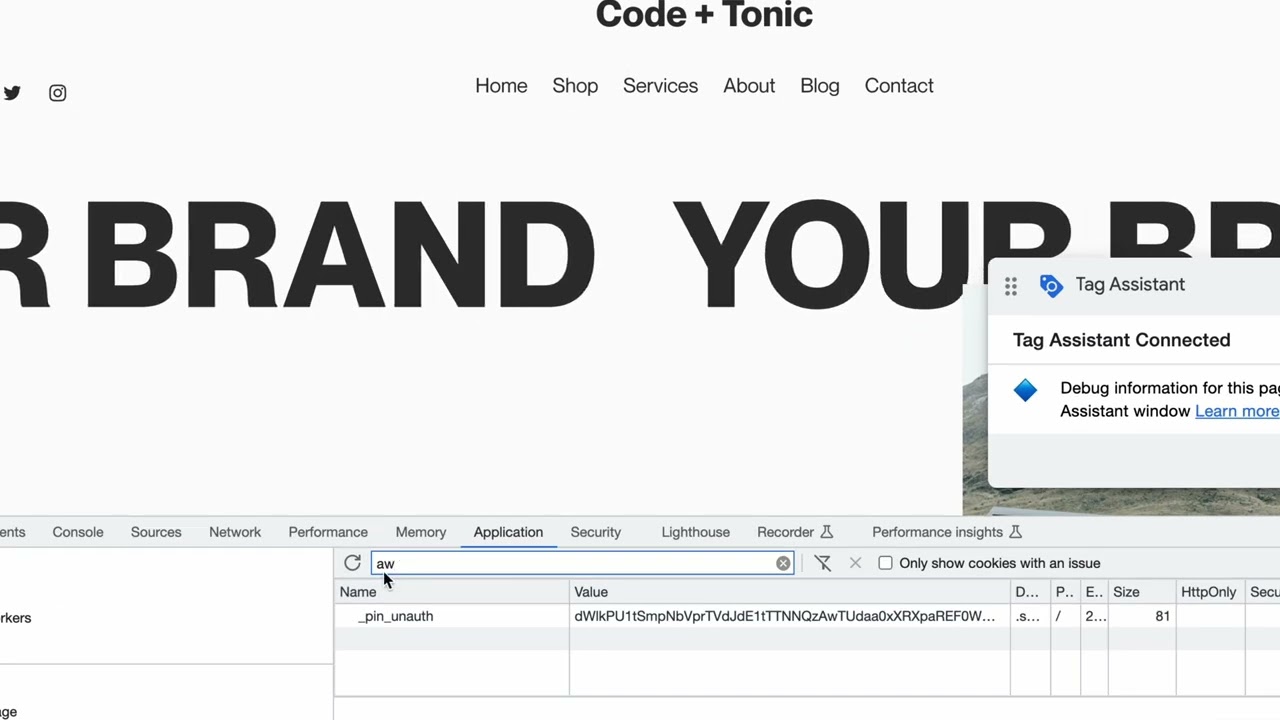
Task: Open the Twitter social icon
Action: pyautogui.click(x=12, y=93)
